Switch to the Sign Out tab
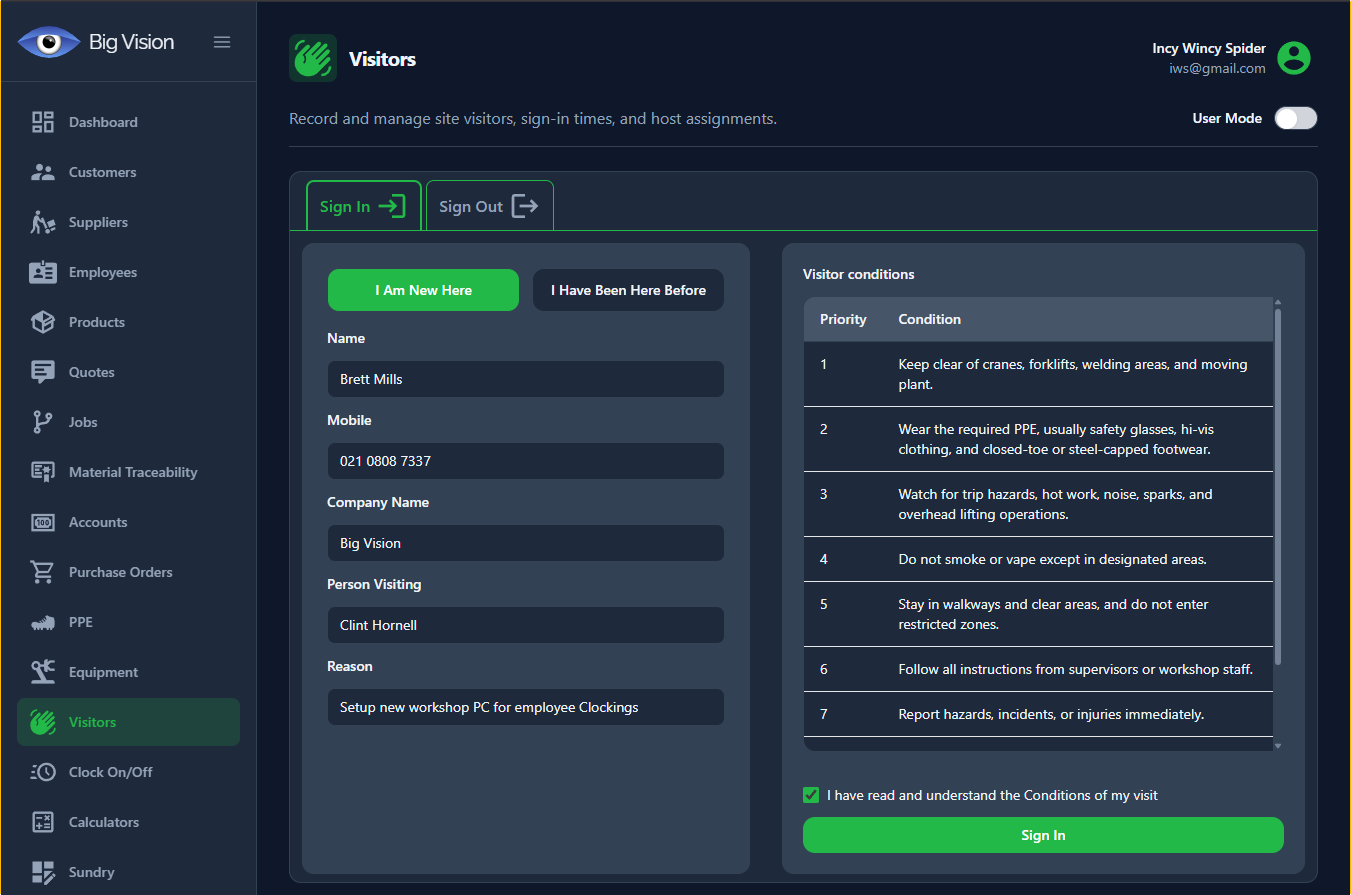This screenshot has width=1351, height=895. (489, 206)
